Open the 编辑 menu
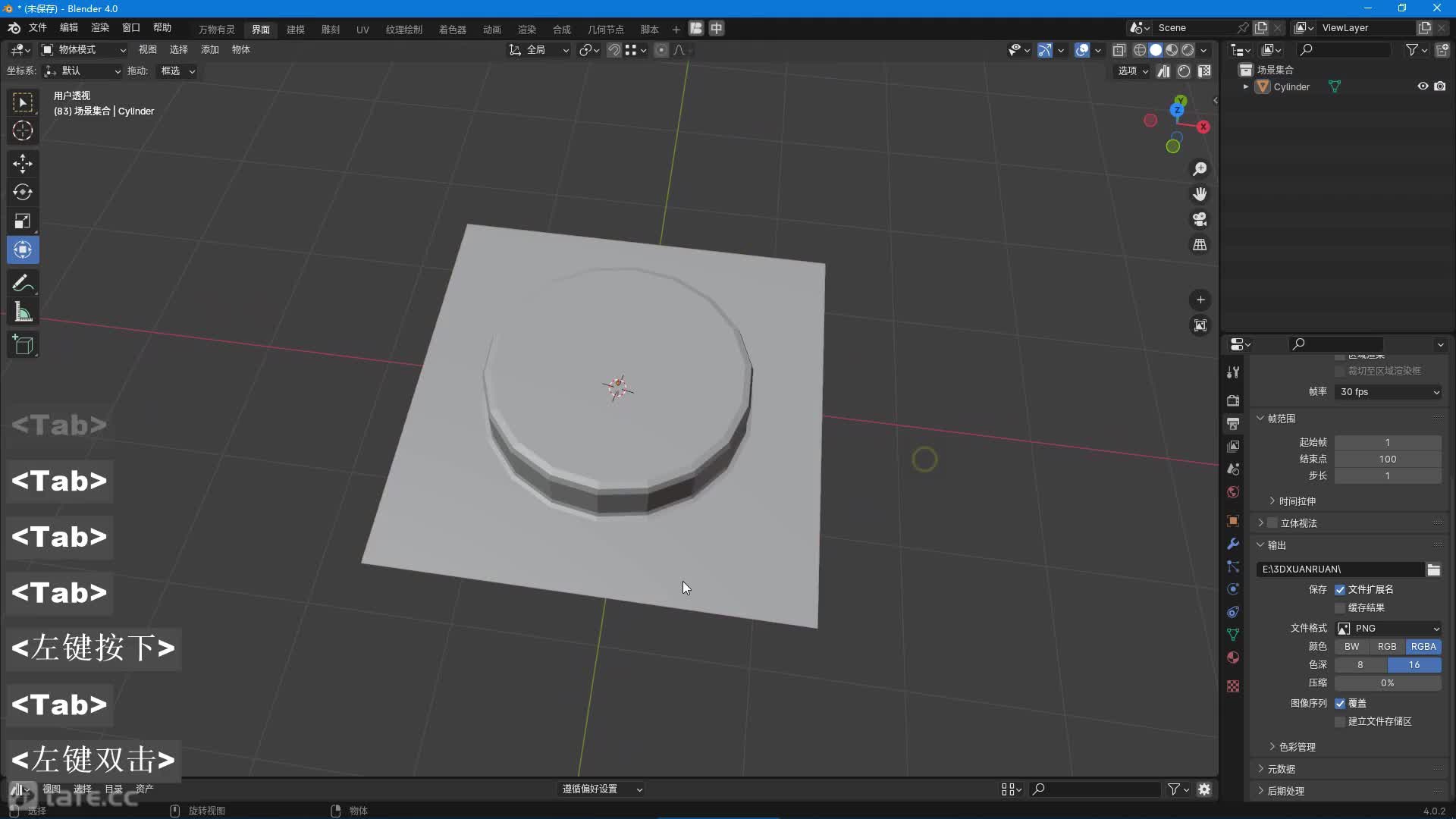The height and width of the screenshot is (819, 1456). click(69, 28)
